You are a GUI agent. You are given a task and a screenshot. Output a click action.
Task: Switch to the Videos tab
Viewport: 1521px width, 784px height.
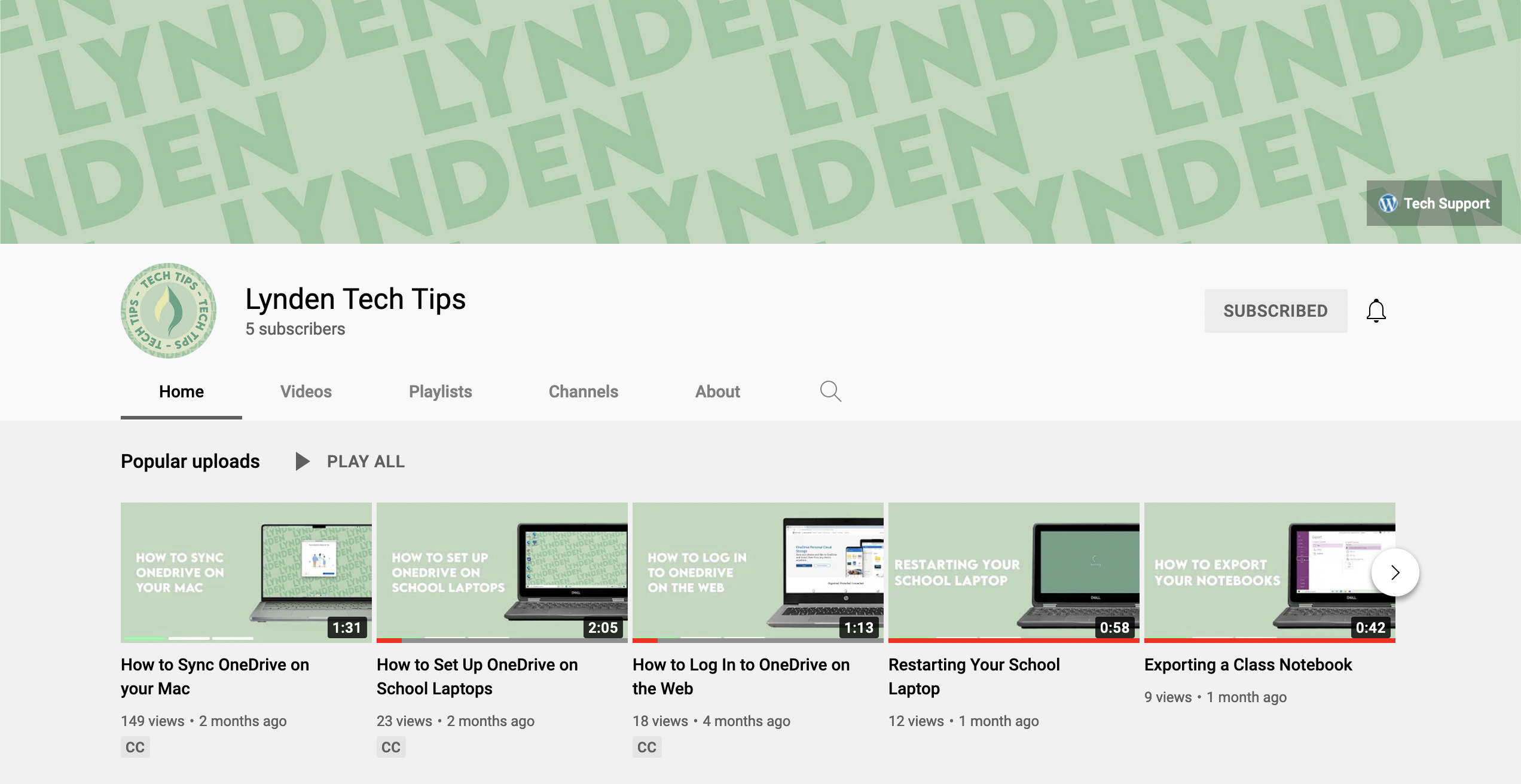306,391
